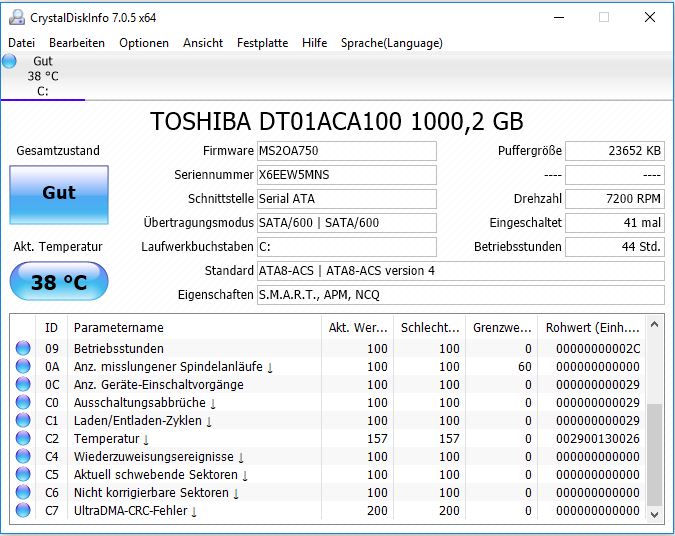Viewport: 675px width, 536px height.
Task: Click the Schlecht... column header
Action: tap(430, 328)
